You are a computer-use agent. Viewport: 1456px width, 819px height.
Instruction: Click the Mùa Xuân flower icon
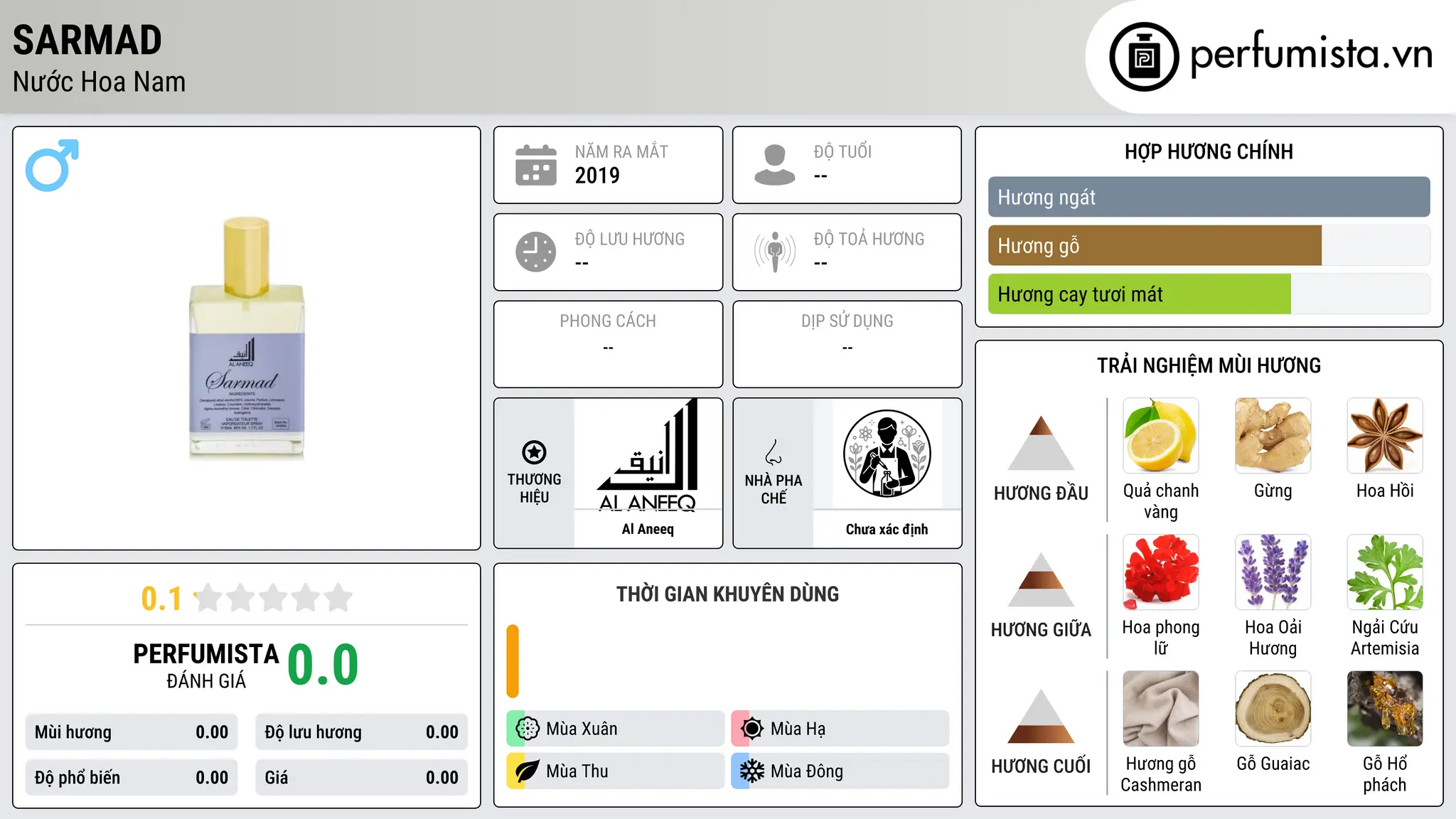coord(528,729)
